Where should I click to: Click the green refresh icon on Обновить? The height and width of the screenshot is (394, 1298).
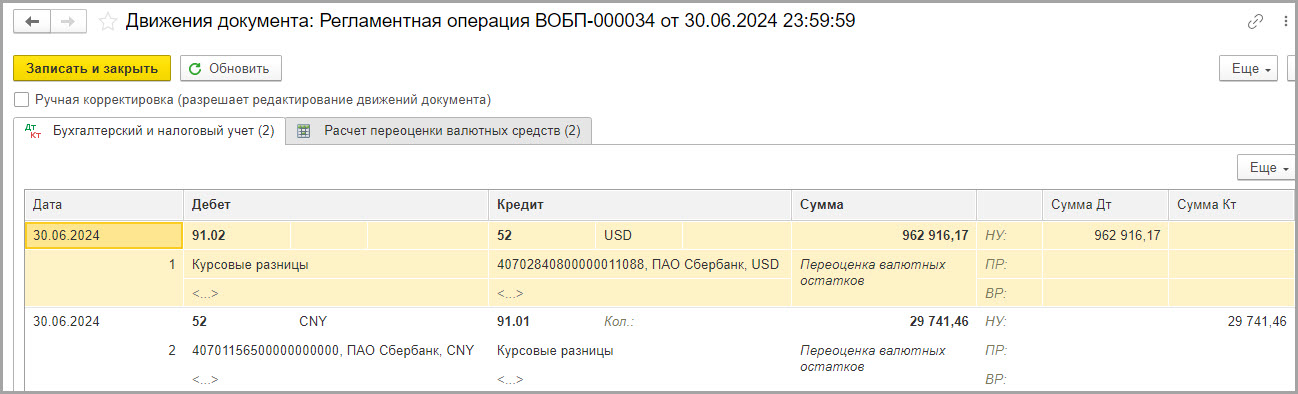195,68
